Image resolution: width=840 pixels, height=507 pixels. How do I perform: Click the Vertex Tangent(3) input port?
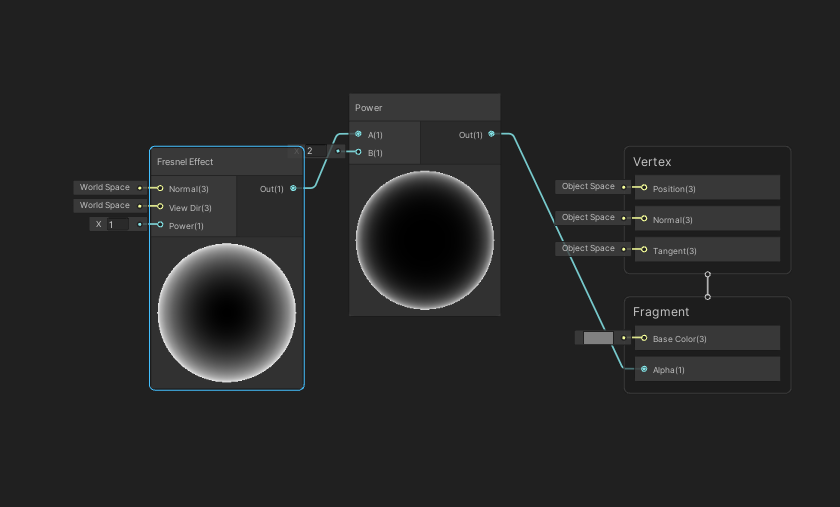[x=644, y=250]
